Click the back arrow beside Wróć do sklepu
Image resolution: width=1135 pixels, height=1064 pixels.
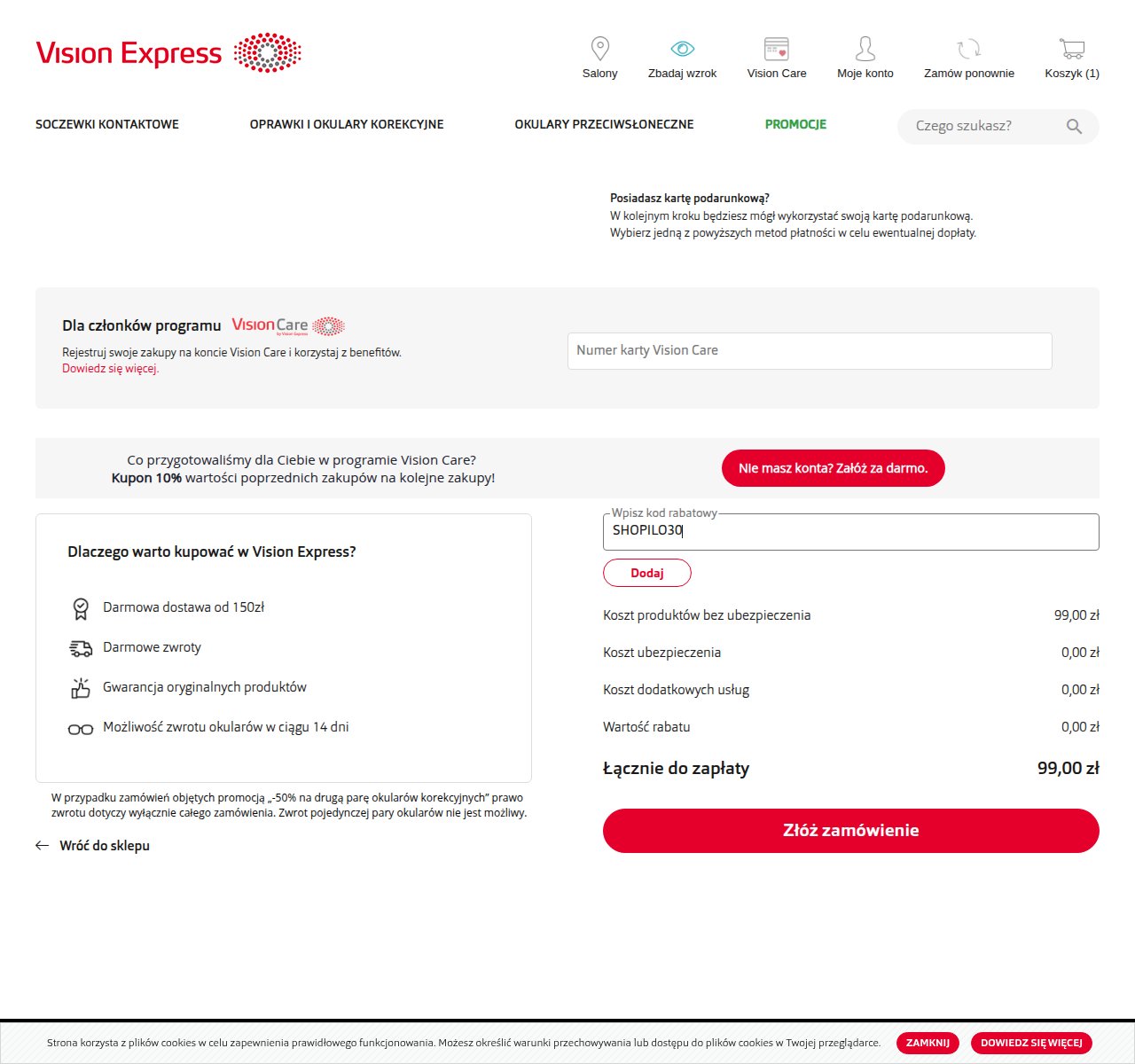coord(42,846)
